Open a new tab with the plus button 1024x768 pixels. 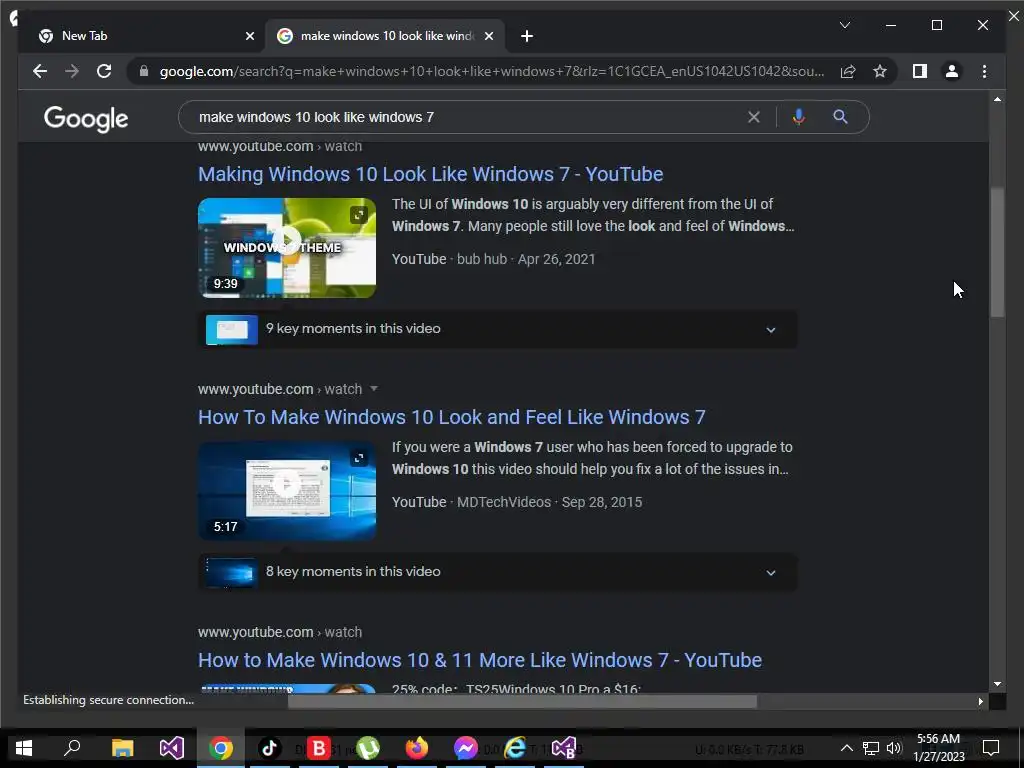(x=527, y=36)
